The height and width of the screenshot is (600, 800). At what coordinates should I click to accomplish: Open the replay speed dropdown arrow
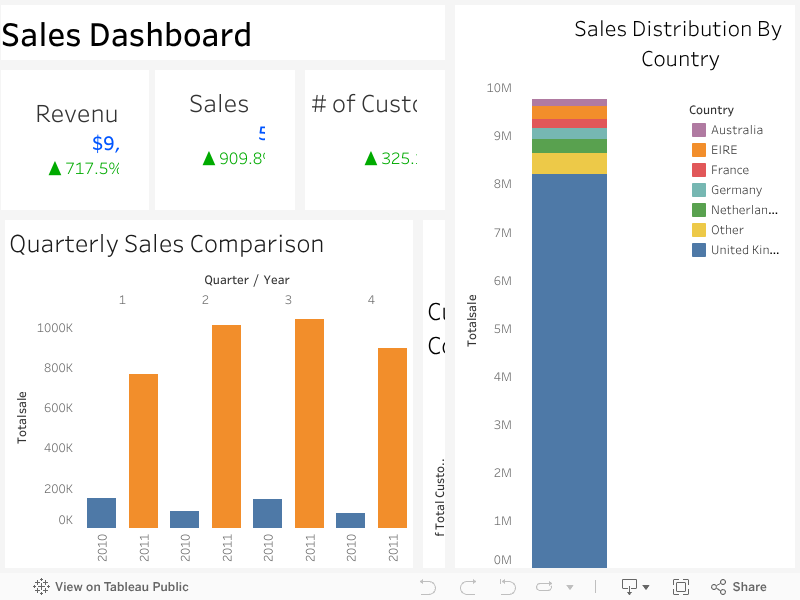point(572,588)
